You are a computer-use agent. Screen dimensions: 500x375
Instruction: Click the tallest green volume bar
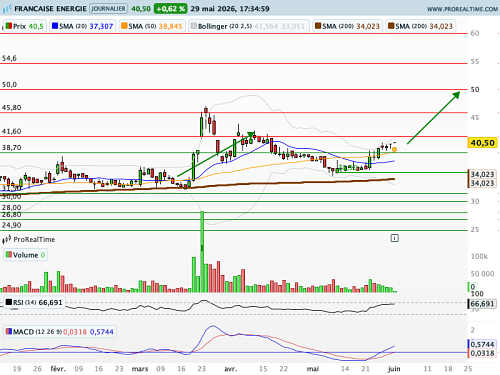(x=202, y=252)
